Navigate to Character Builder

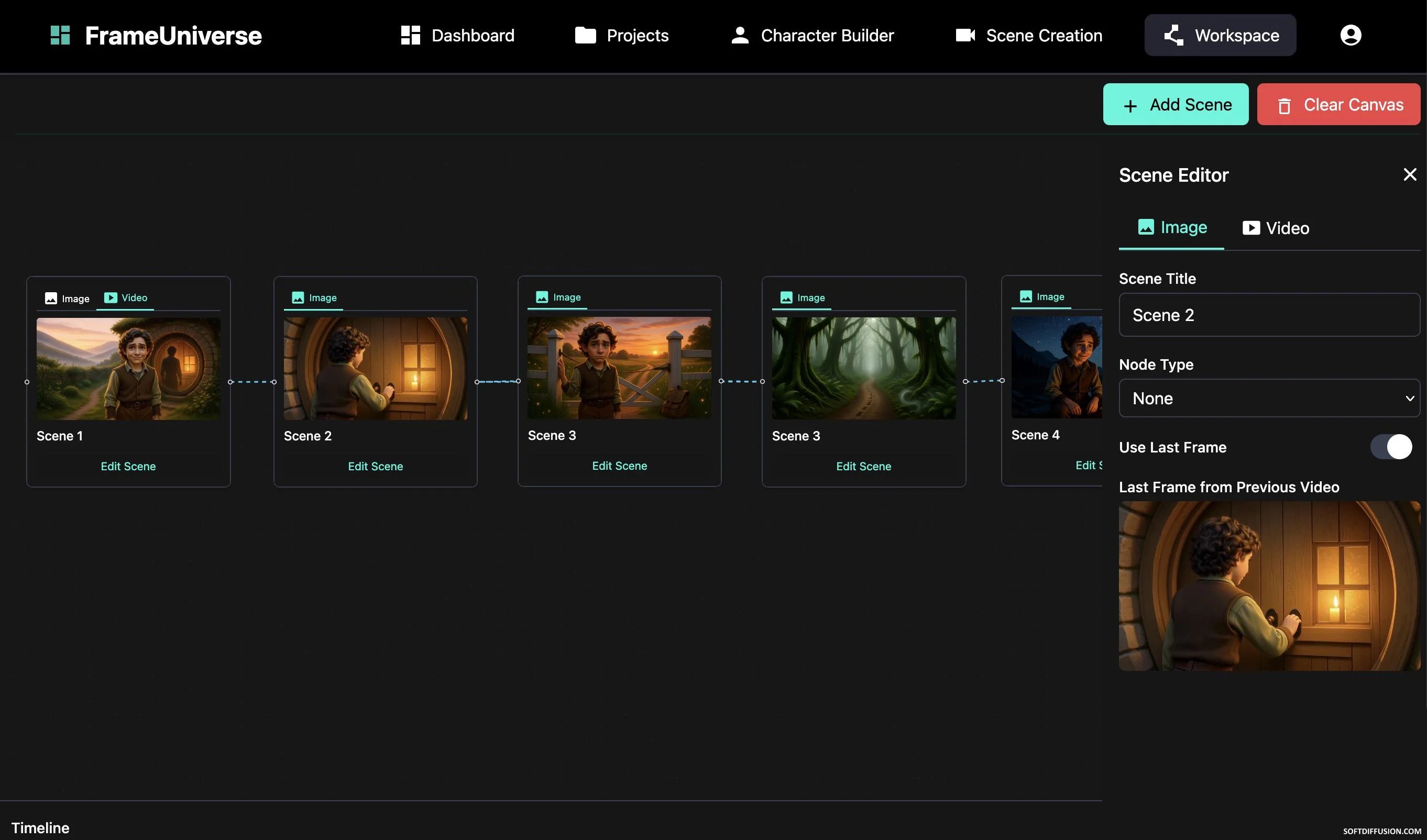(813, 35)
